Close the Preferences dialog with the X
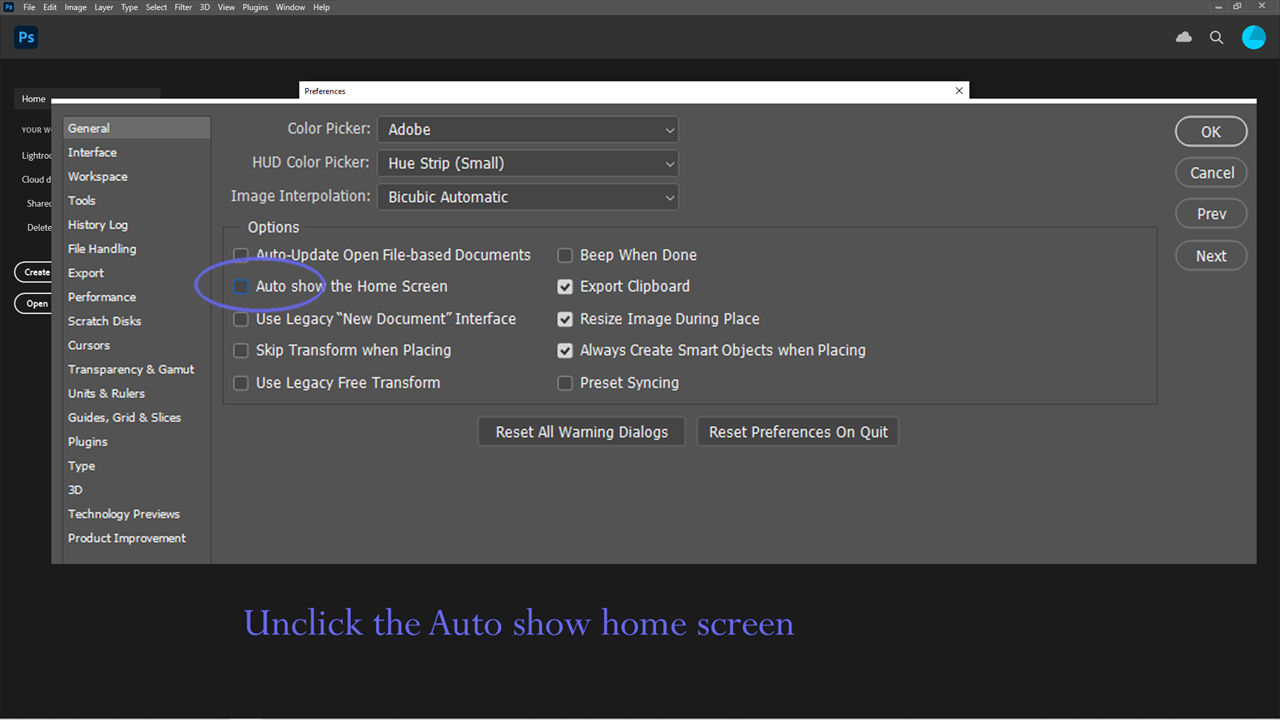Image resolution: width=1280 pixels, height=720 pixels. click(959, 90)
